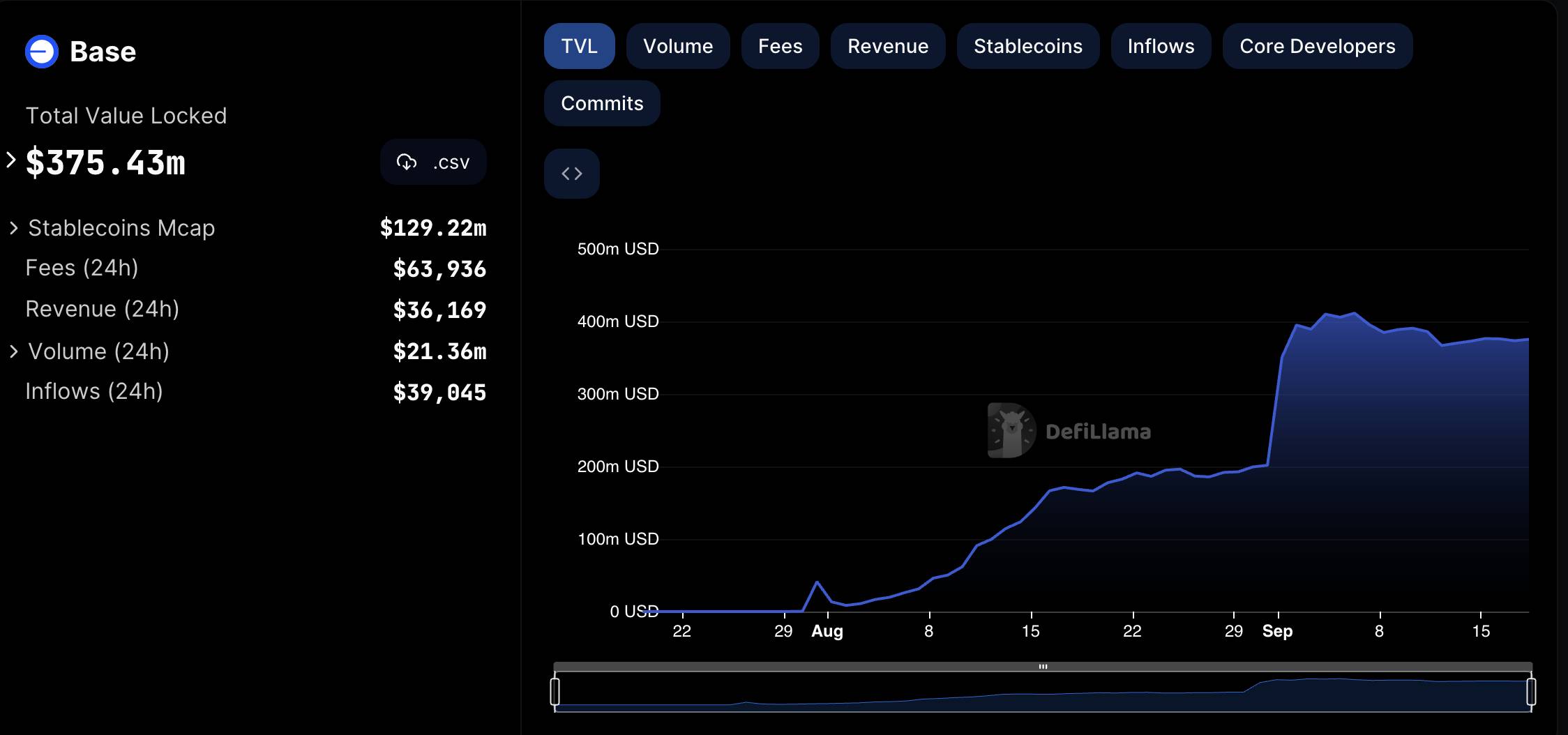Screen dimensions: 1568x735
Task: Expand the Total Value Locked breakdown chevron
Action: point(11,160)
